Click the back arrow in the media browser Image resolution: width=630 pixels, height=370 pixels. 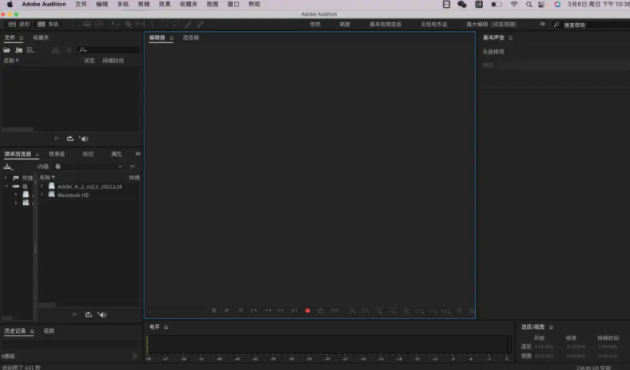point(132,166)
